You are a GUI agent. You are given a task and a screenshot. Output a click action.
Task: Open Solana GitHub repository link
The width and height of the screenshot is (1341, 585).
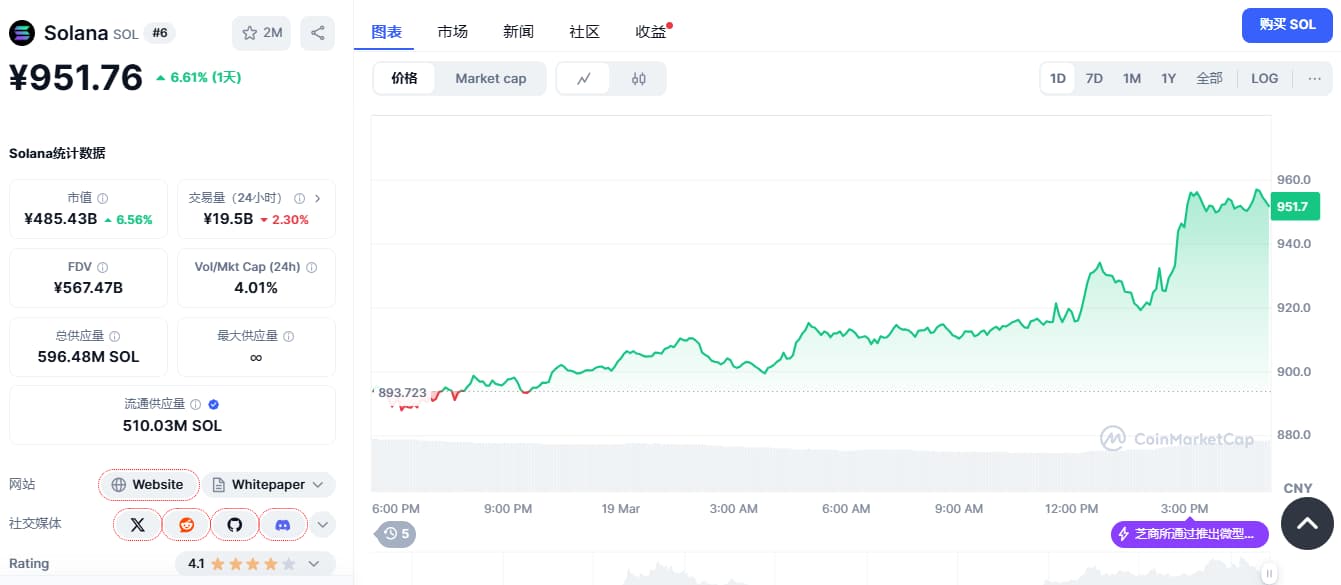235,524
